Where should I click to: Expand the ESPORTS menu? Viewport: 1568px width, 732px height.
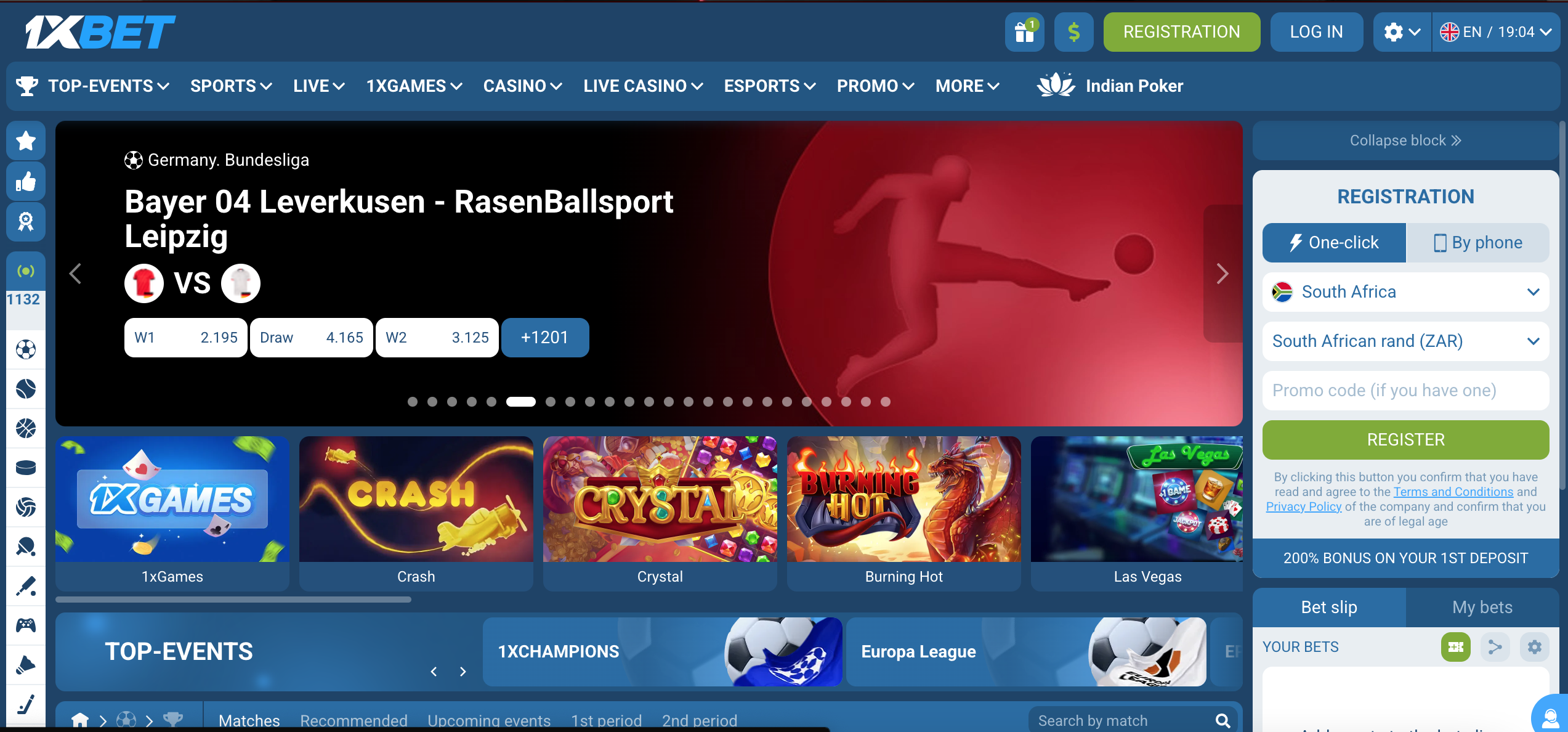(x=770, y=86)
